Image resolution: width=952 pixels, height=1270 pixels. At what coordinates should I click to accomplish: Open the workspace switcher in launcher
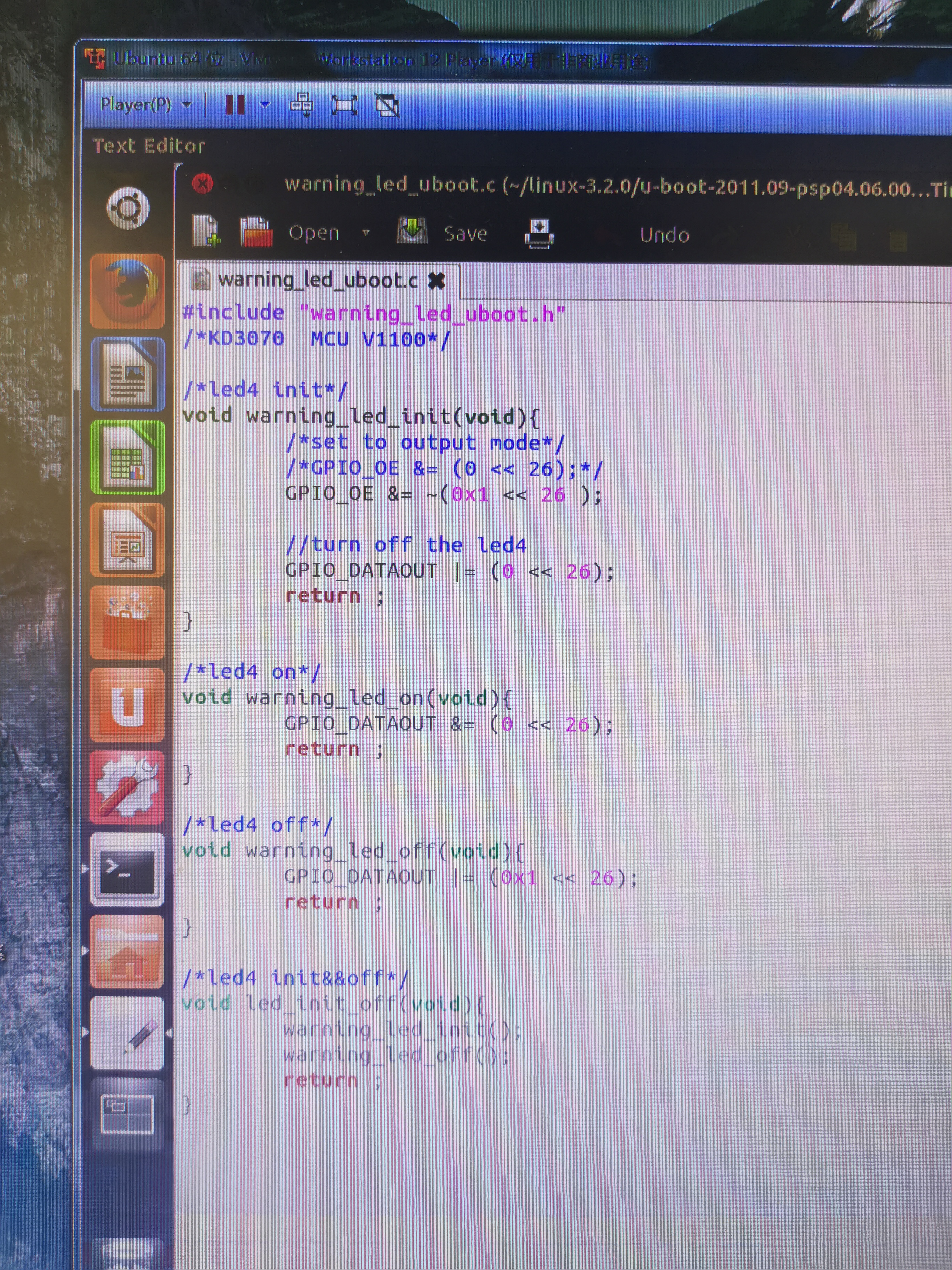(127, 1114)
